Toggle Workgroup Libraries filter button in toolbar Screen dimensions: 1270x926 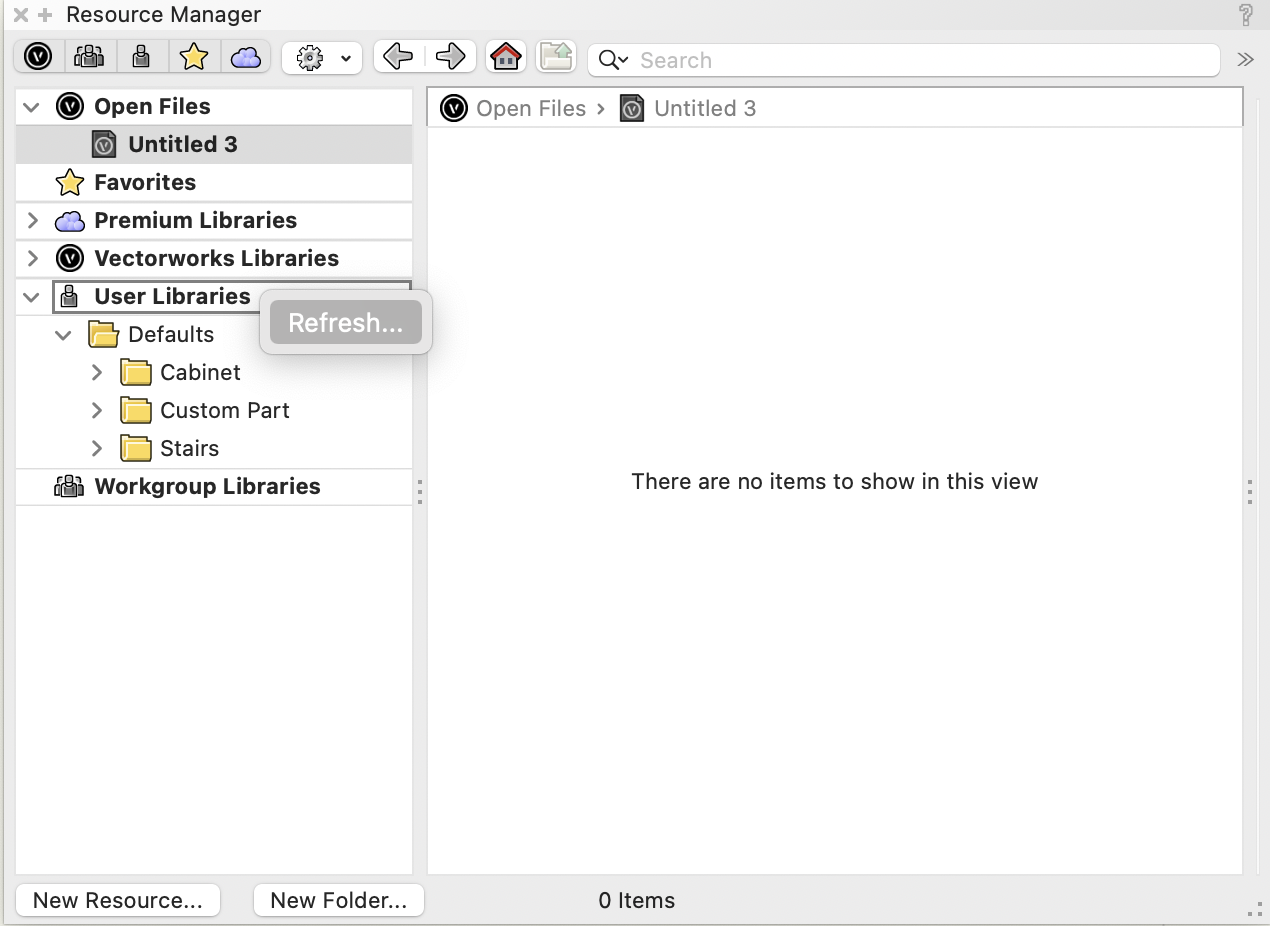tap(90, 57)
